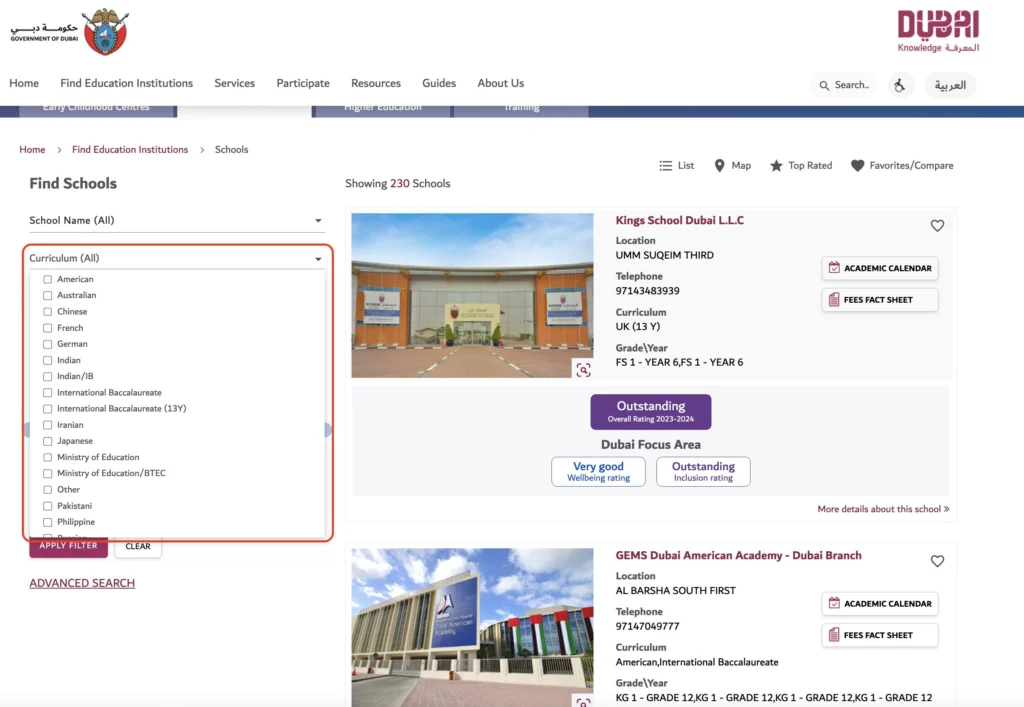
Task: Go to Find Education Institutions breadcrumb
Action: coord(130,149)
